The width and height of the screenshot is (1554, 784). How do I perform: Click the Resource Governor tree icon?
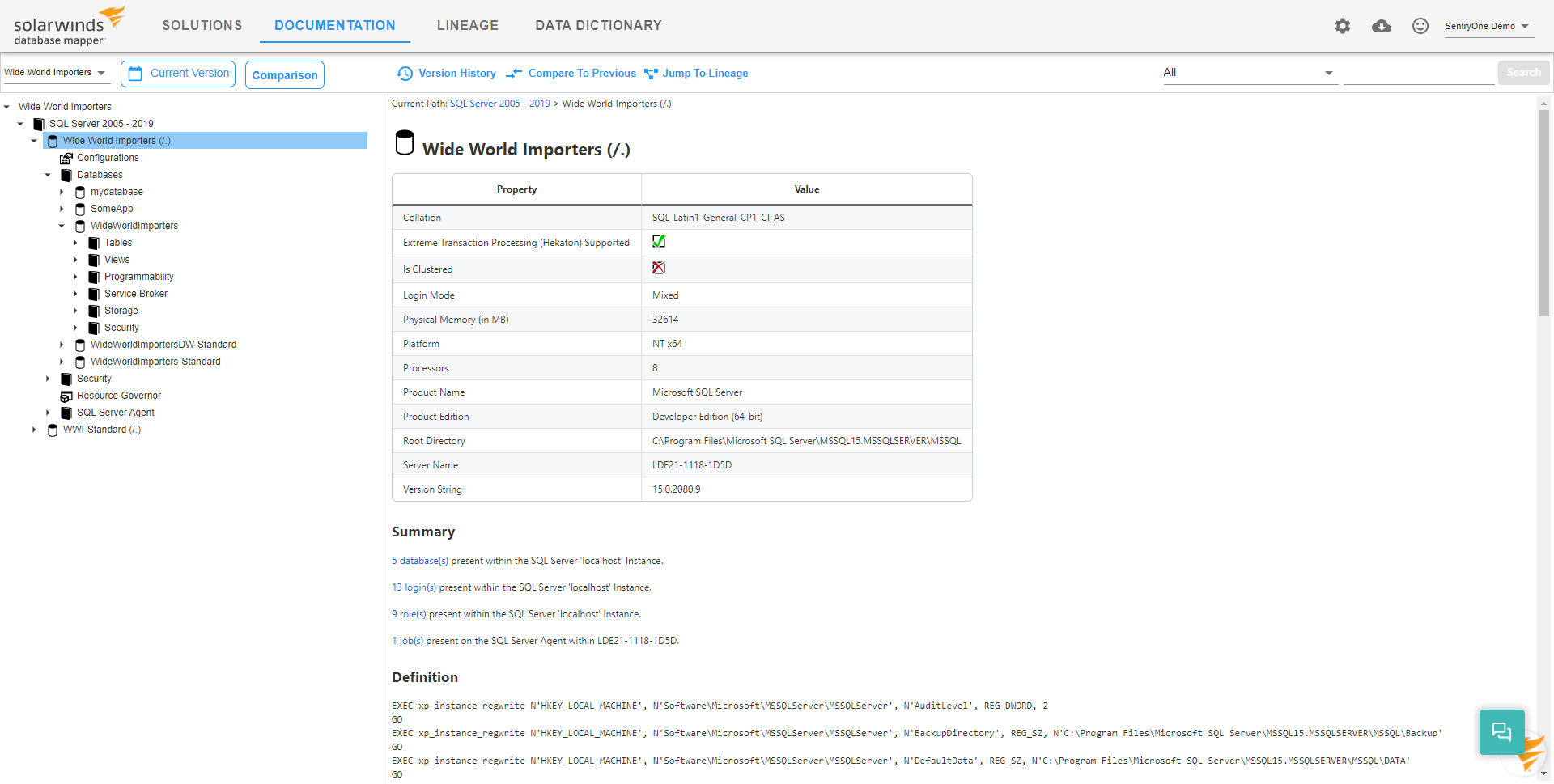coord(66,396)
